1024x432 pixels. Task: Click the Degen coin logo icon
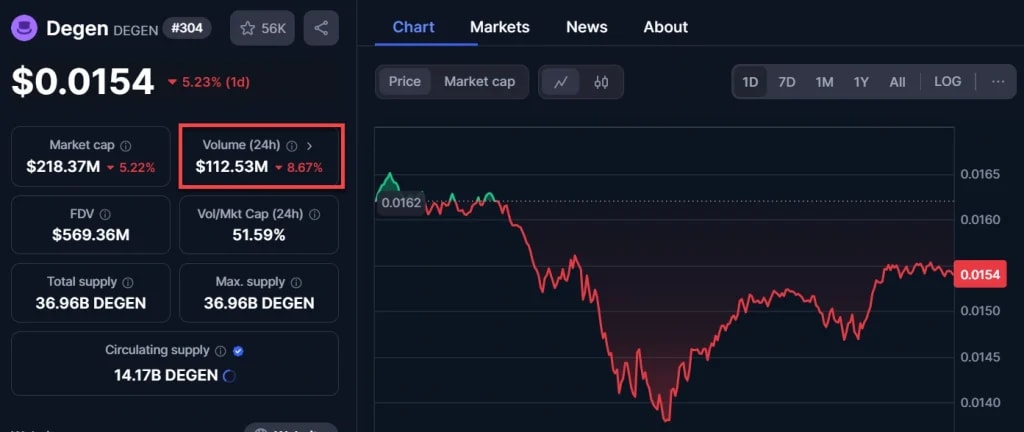pyautogui.click(x=26, y=28)
